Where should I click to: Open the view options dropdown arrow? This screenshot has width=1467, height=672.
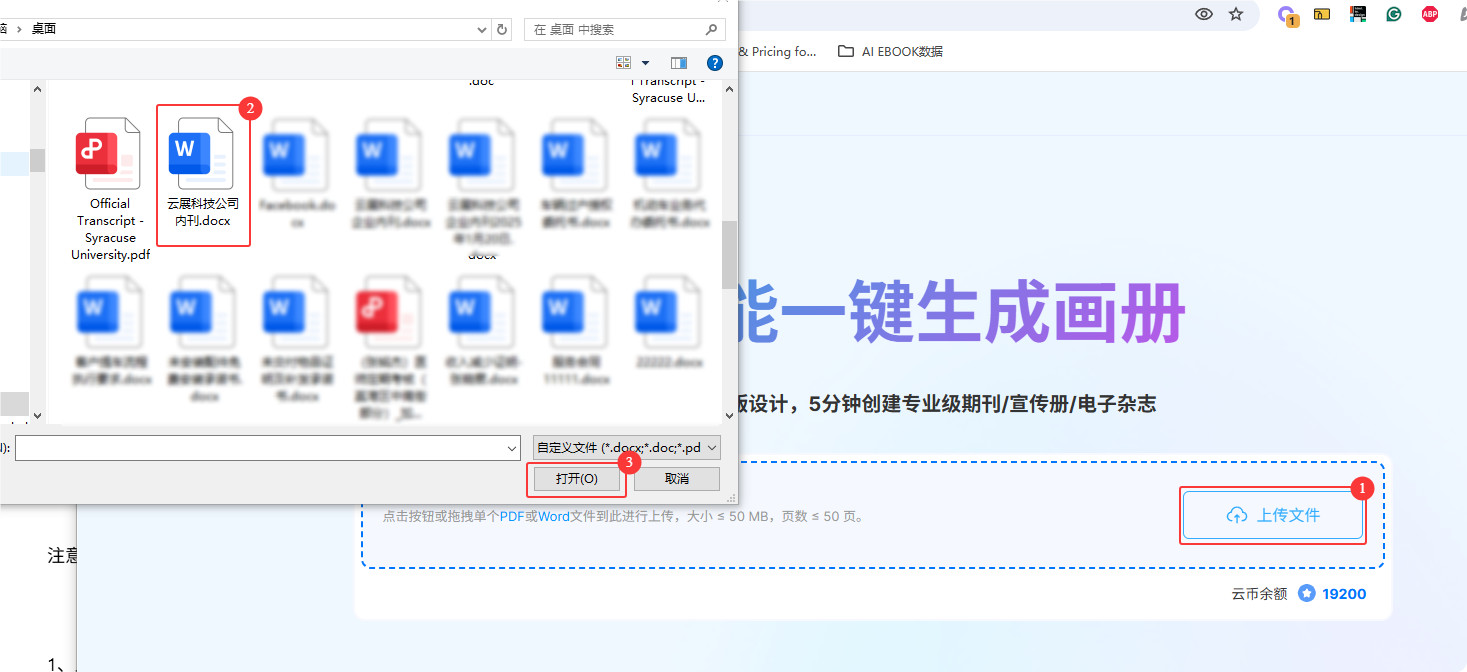pyautogui.click(x=645, y=62)
